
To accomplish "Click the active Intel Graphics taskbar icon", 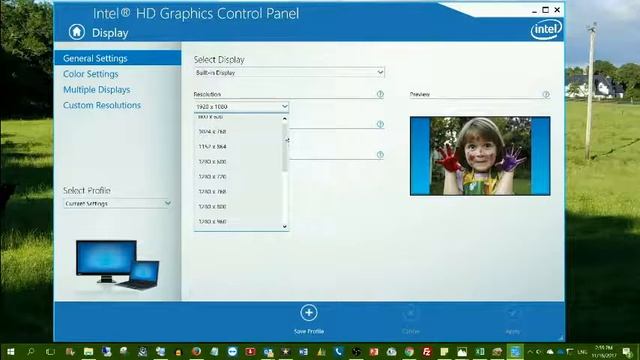I will [515, 351].
